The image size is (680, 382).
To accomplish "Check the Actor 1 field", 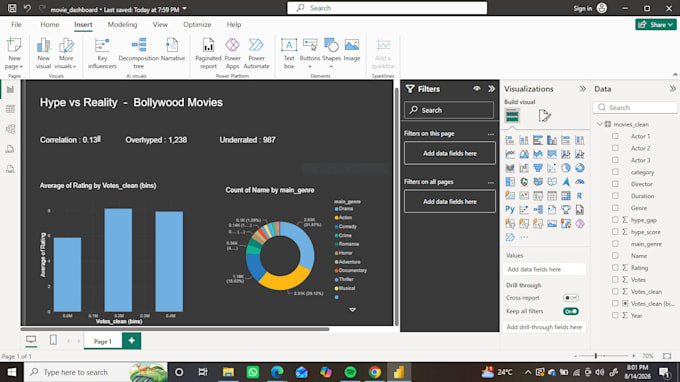I will click(615, 136).
